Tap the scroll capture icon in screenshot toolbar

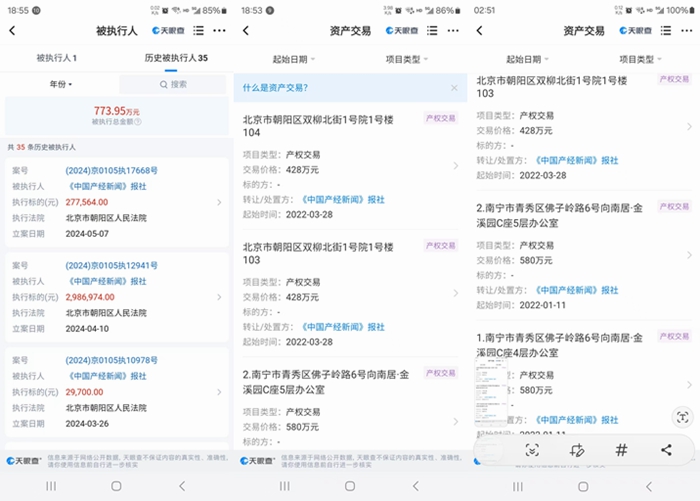pyautogui.click(x=532, y=450)
